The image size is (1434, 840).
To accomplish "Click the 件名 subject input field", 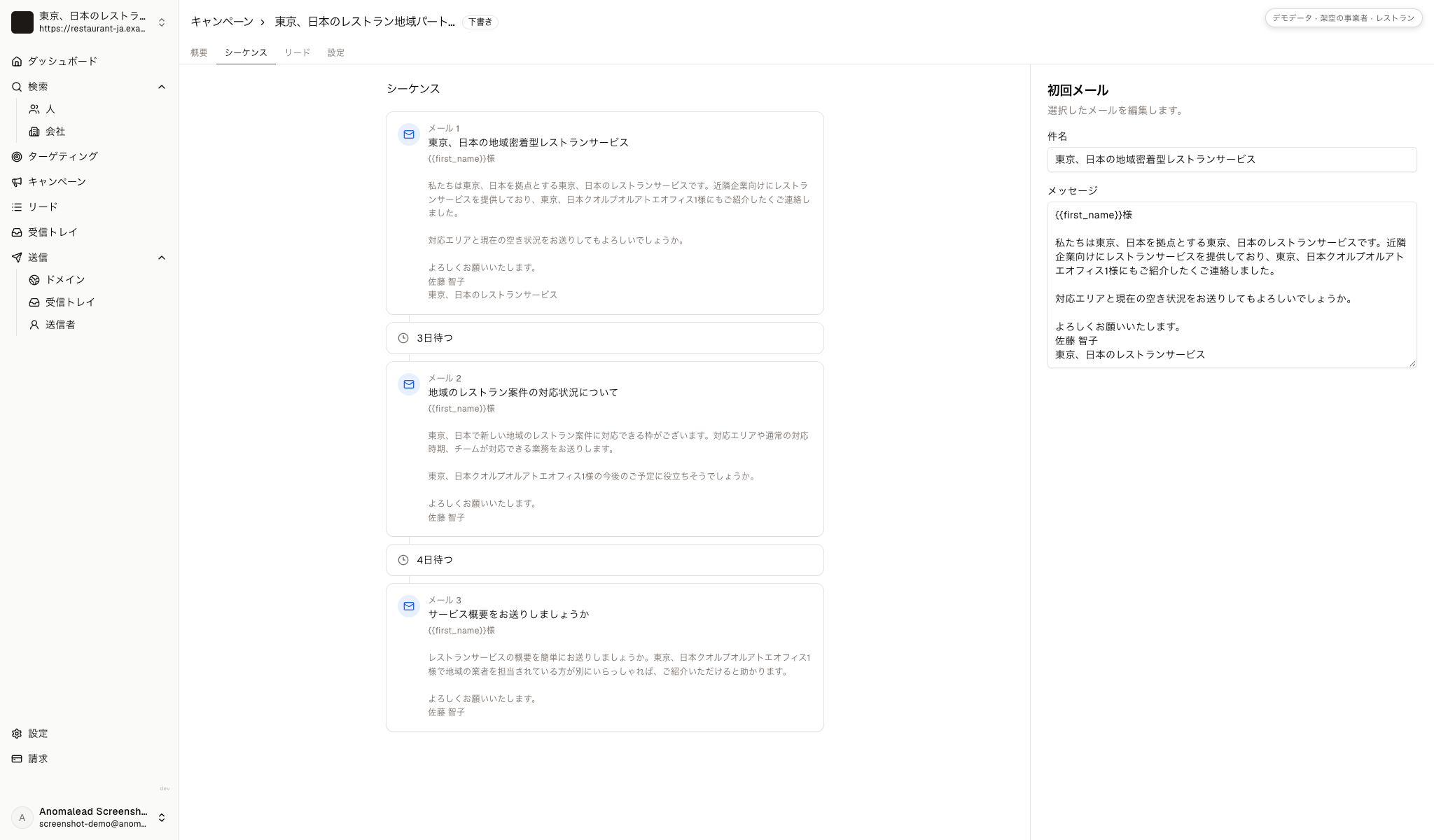I will [x=1232, y=160].
